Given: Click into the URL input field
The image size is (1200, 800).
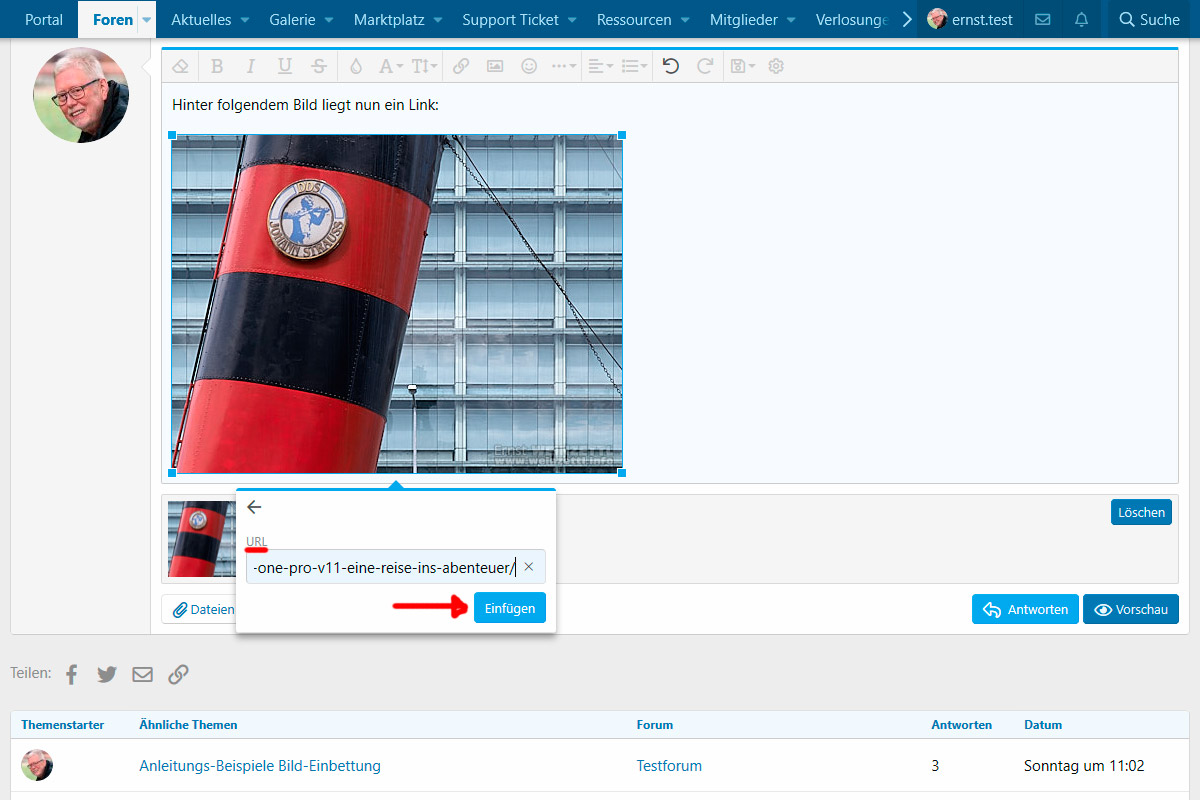Looking at the screenshot, I should (396, 567).
